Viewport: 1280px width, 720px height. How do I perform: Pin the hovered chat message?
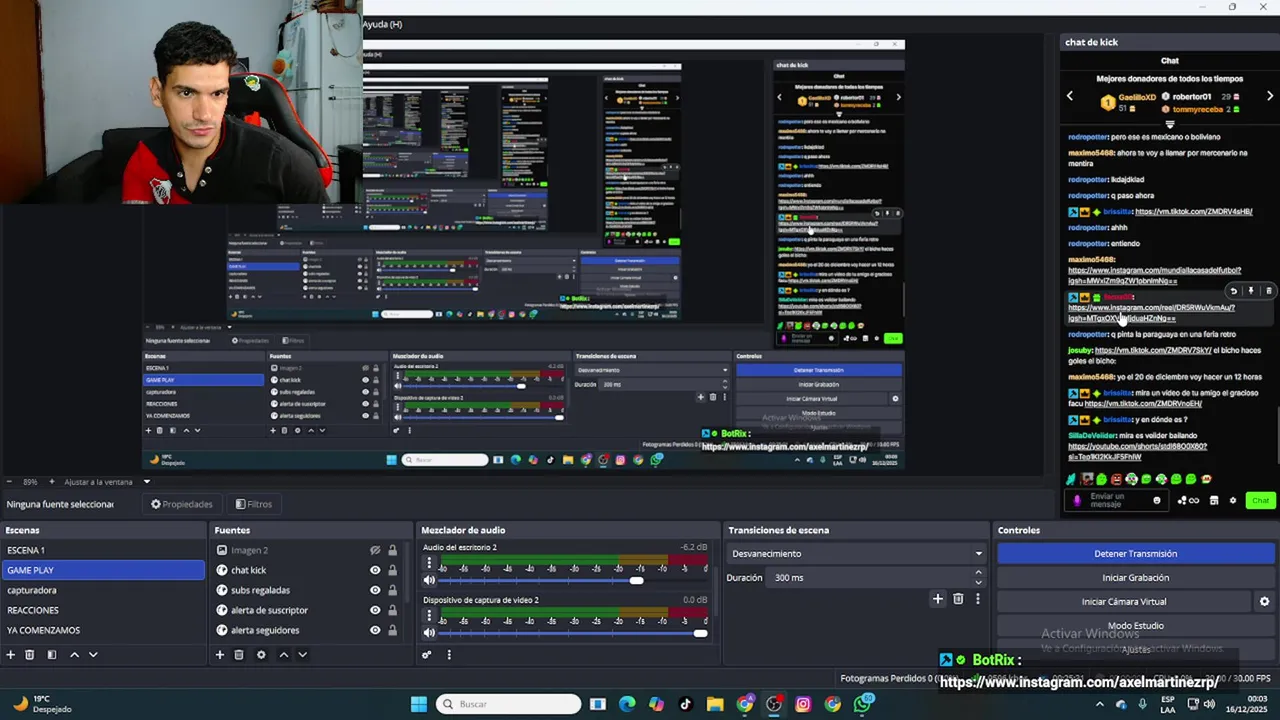[1251, 291]
